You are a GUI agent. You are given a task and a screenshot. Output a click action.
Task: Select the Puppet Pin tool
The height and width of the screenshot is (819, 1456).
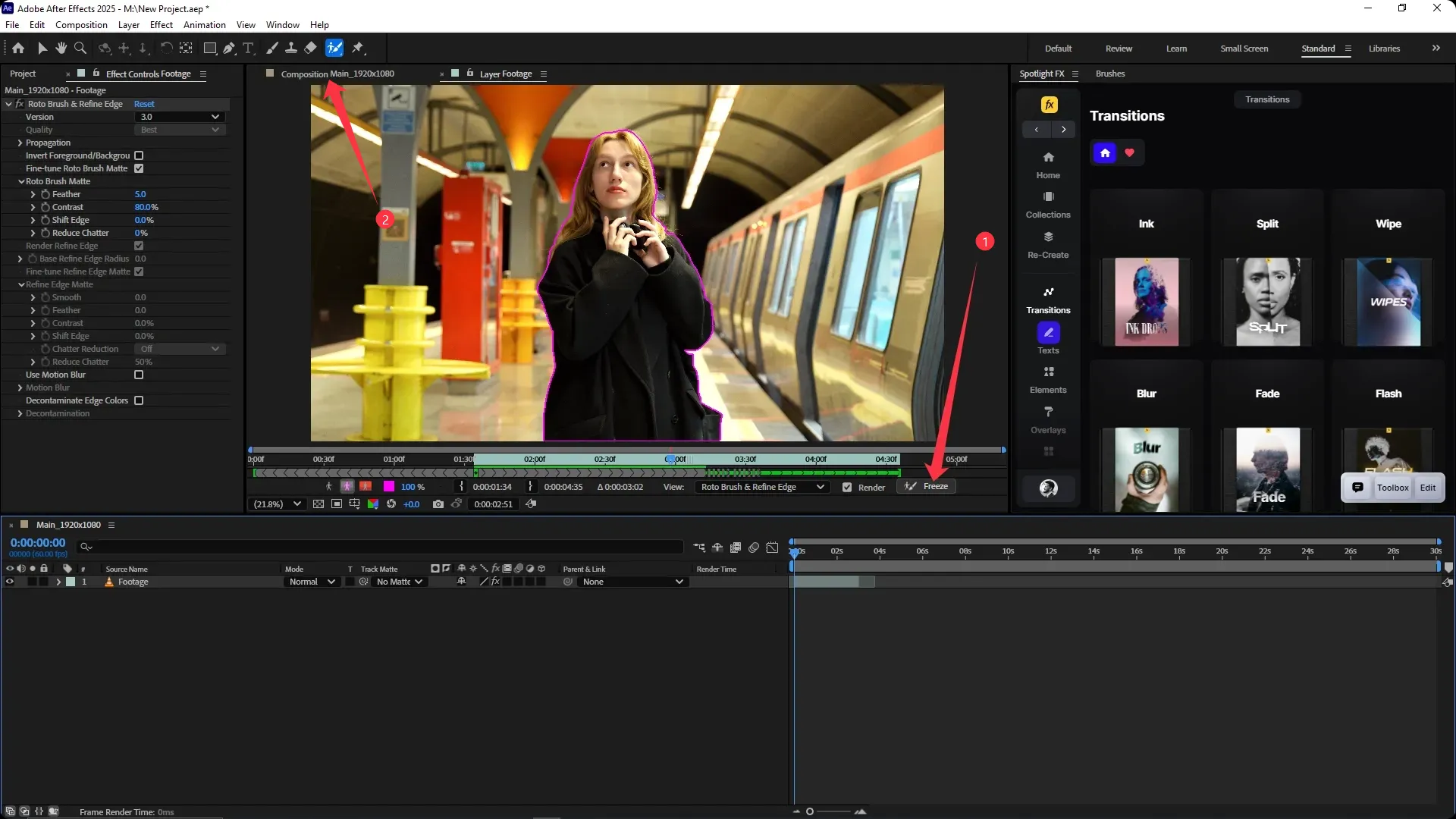358,48
